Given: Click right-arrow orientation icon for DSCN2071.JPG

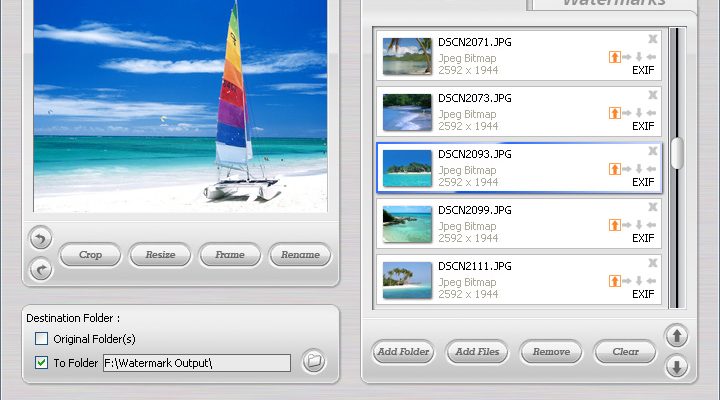Looking at the screenshot, I should pos(627,57).
